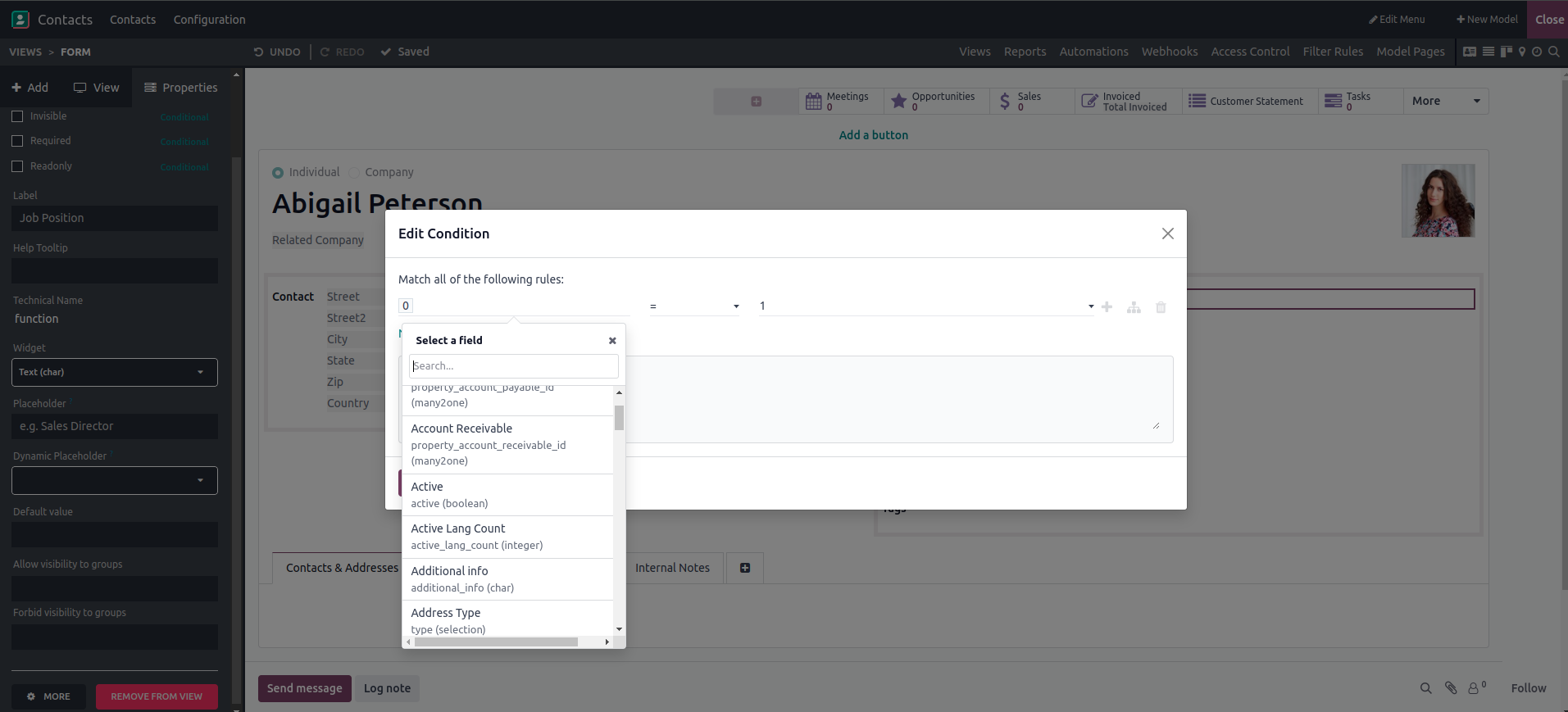Click the Undo button
Screen dimensions: 1568x712
[x=277, y=52]
